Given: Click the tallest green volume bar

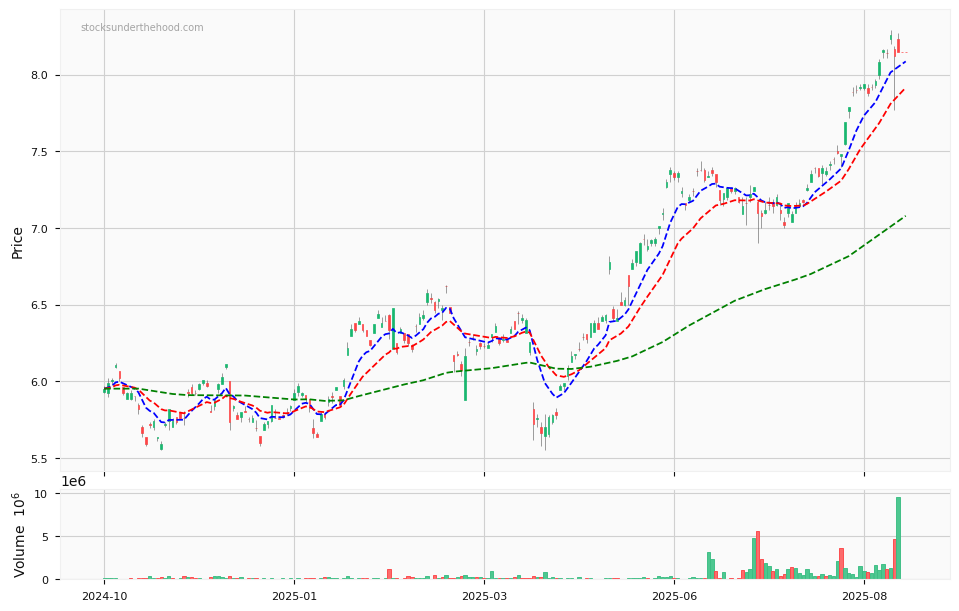Looking at the screenshot, I should pos(898,538).
